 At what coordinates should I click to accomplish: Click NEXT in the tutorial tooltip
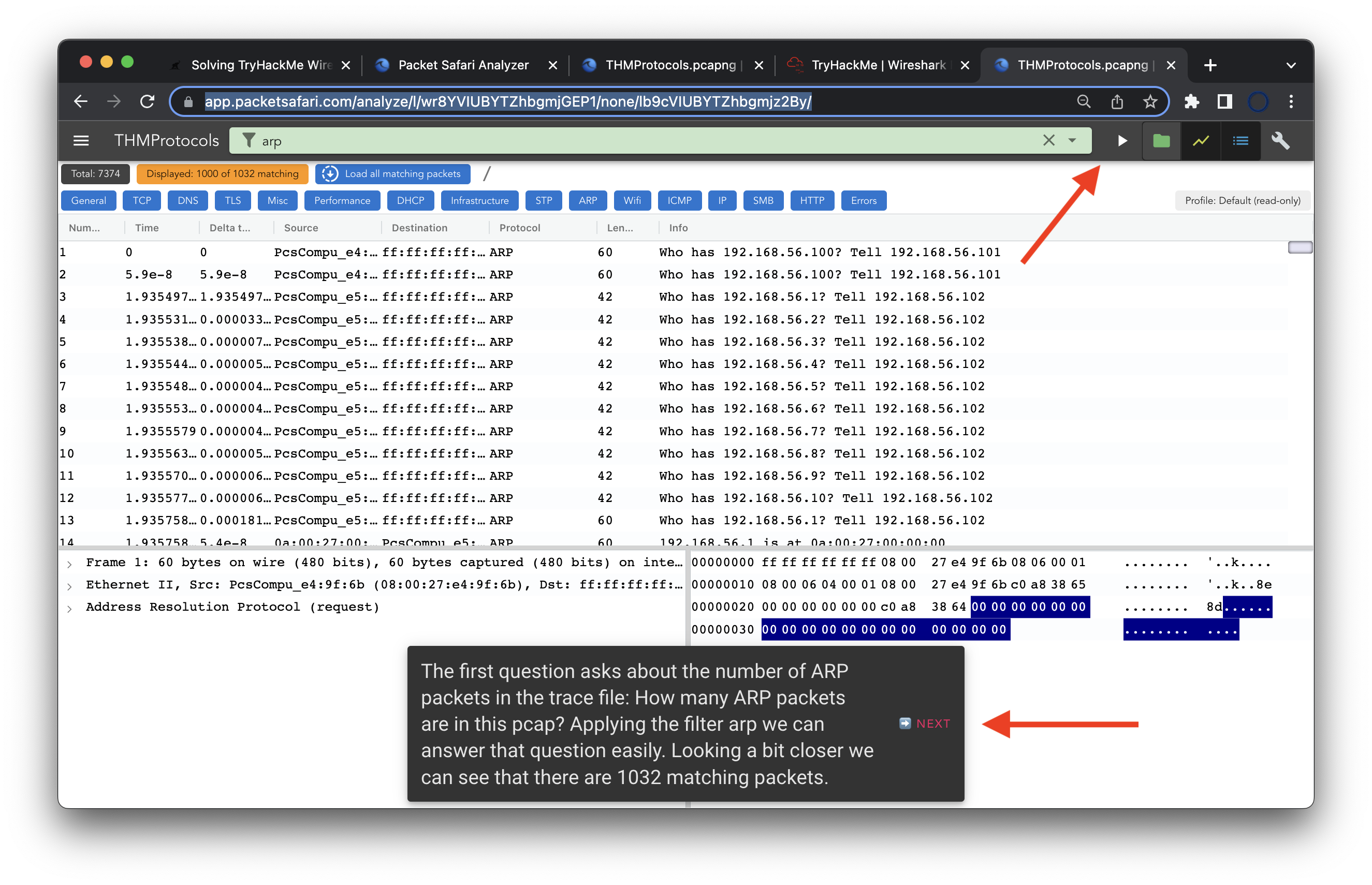coord(925,724)
